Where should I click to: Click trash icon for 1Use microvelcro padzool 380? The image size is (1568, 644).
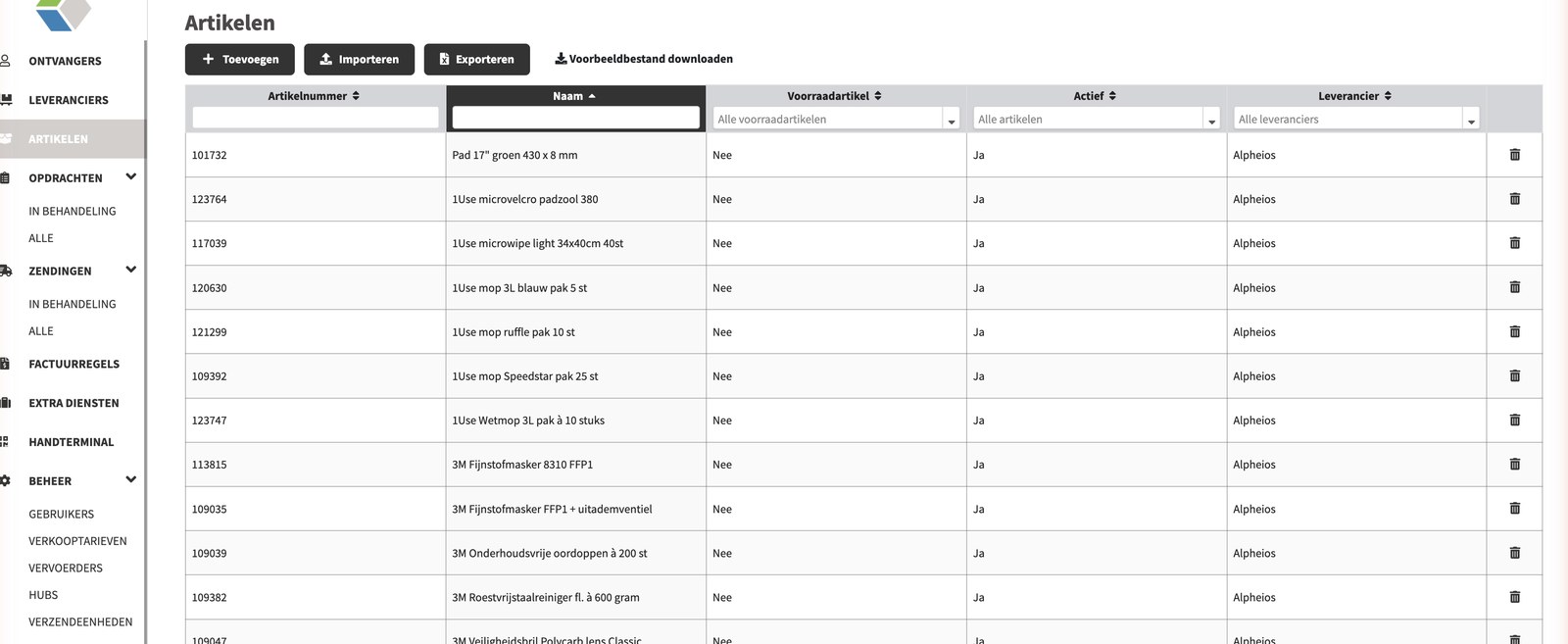[x=1514, y=199]
